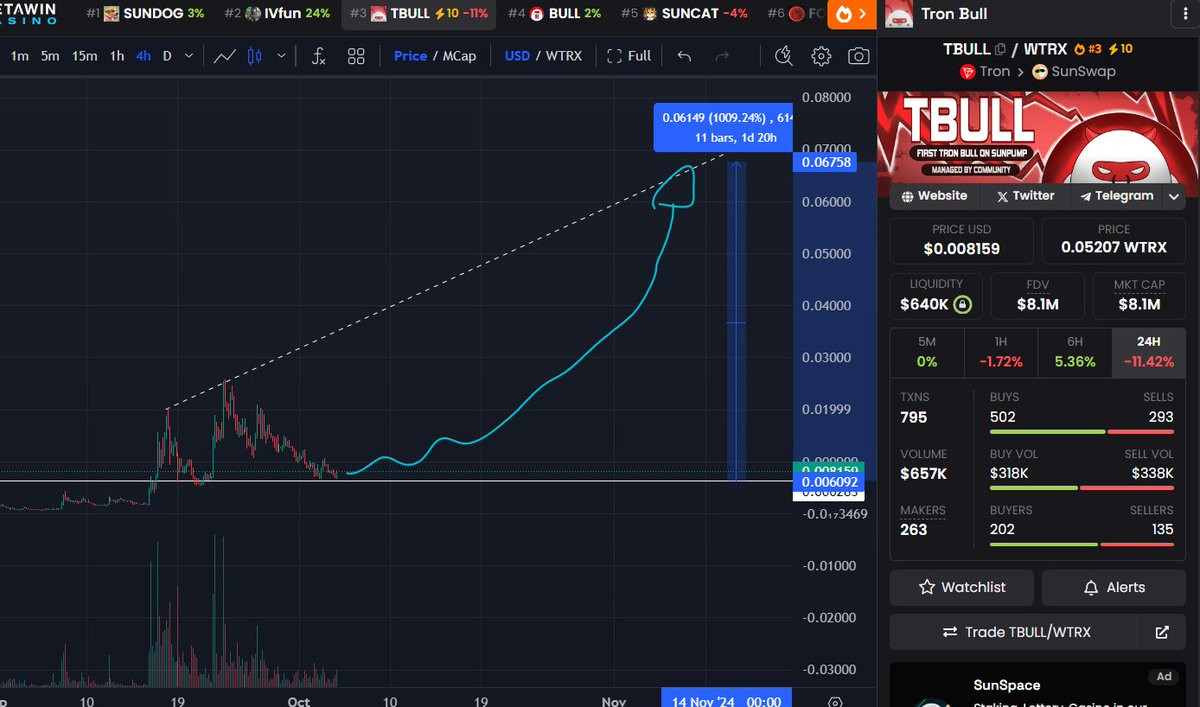Select the active 4h timeframe
This screenshot has width=1200, height=707.
143,56
